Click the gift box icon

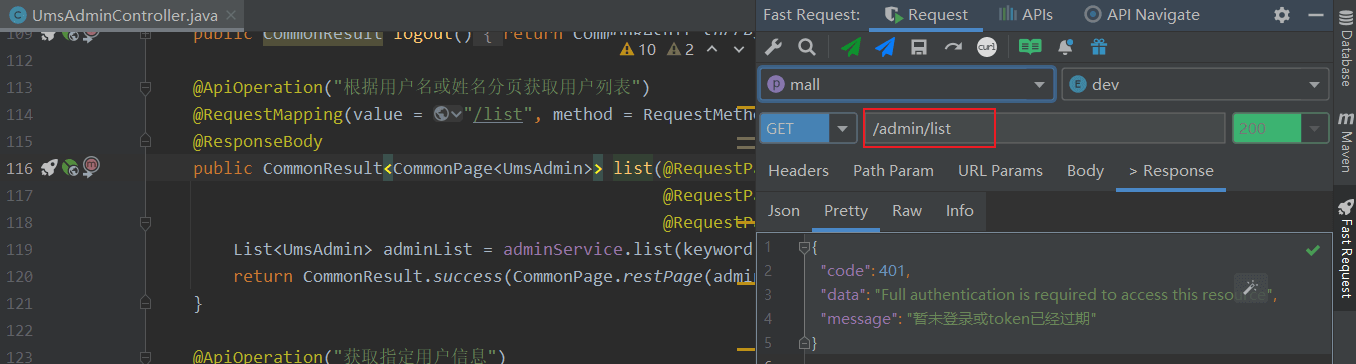tap(1099, 47)
